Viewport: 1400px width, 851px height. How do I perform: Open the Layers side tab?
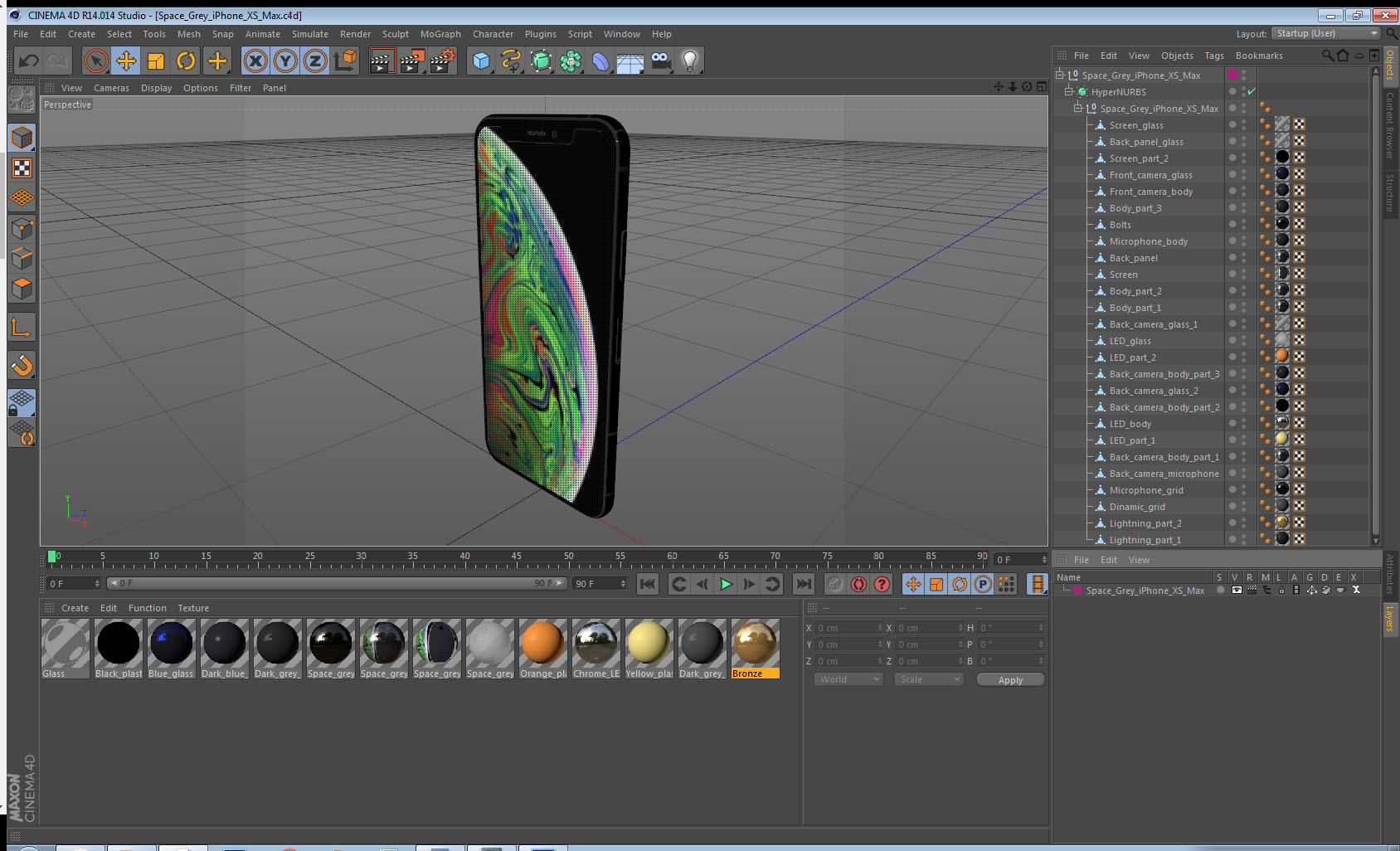[1390, 618]
